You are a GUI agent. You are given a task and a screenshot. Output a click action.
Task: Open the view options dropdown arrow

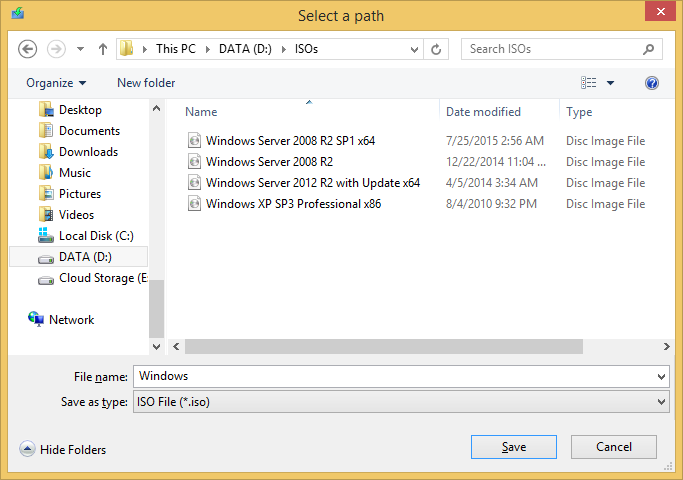pyautogui.click(x=610, y=83)
